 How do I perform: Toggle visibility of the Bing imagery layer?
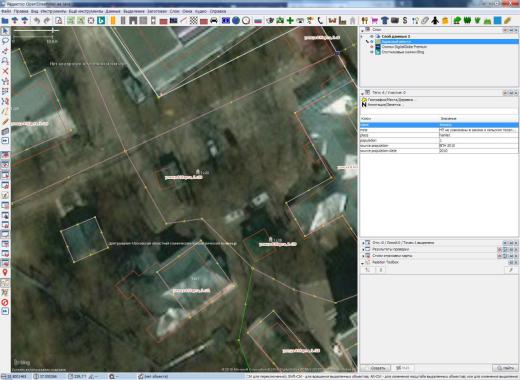372,52
